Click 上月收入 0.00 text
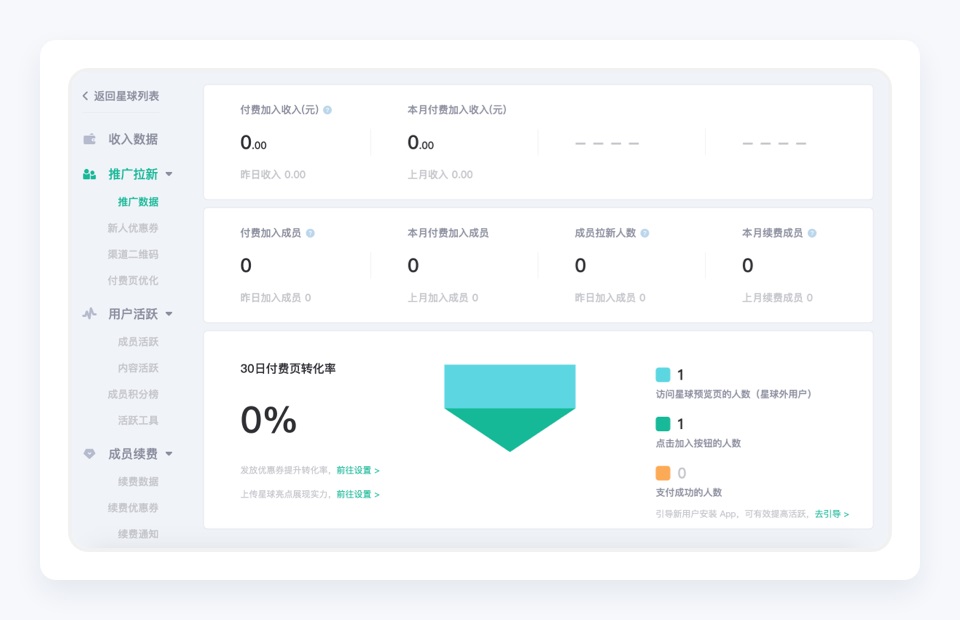The image size is (960, 620). click(x=440, y=174)
